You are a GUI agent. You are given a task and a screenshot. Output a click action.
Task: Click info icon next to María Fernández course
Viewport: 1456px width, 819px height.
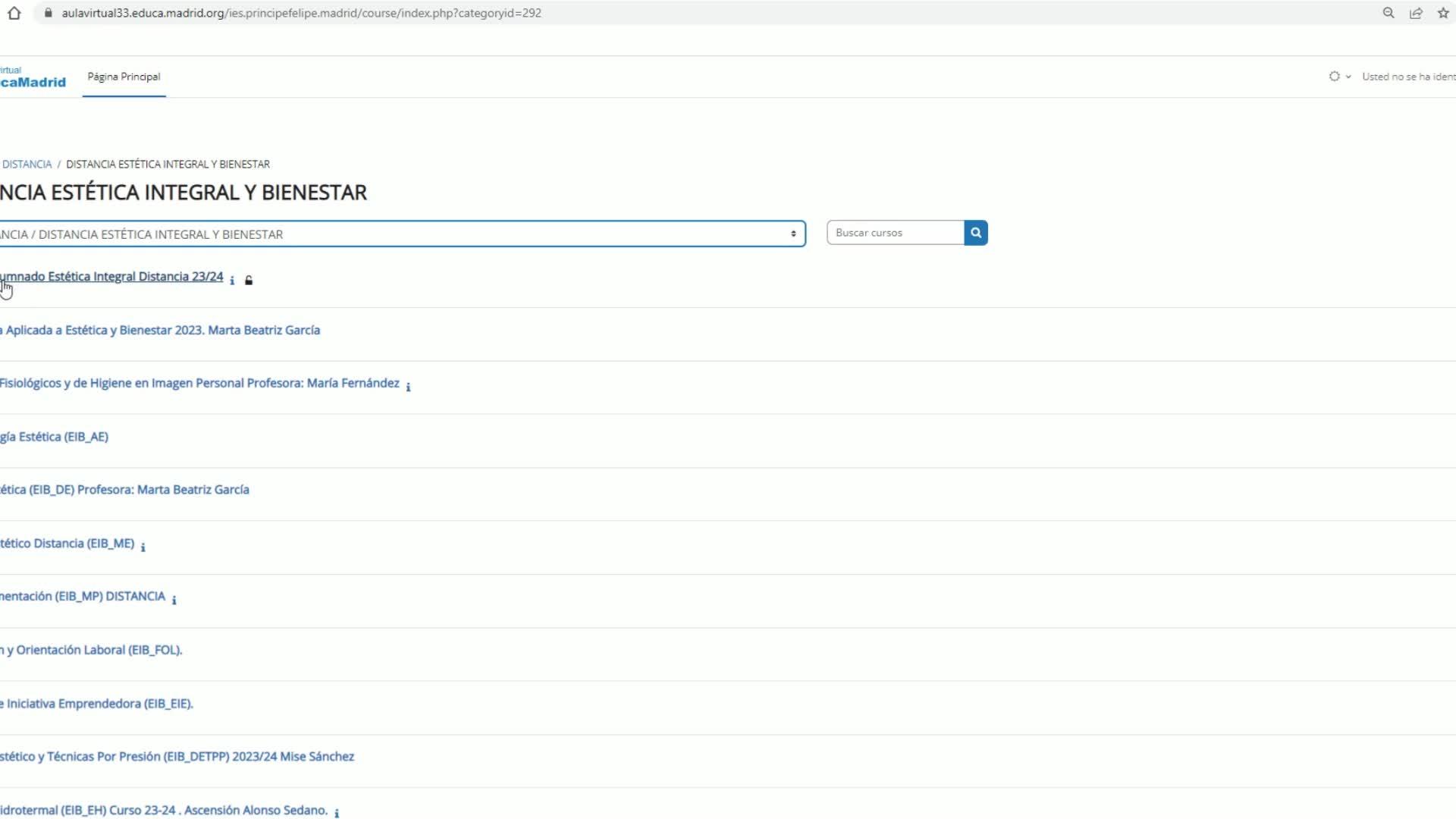coord(408,388)
